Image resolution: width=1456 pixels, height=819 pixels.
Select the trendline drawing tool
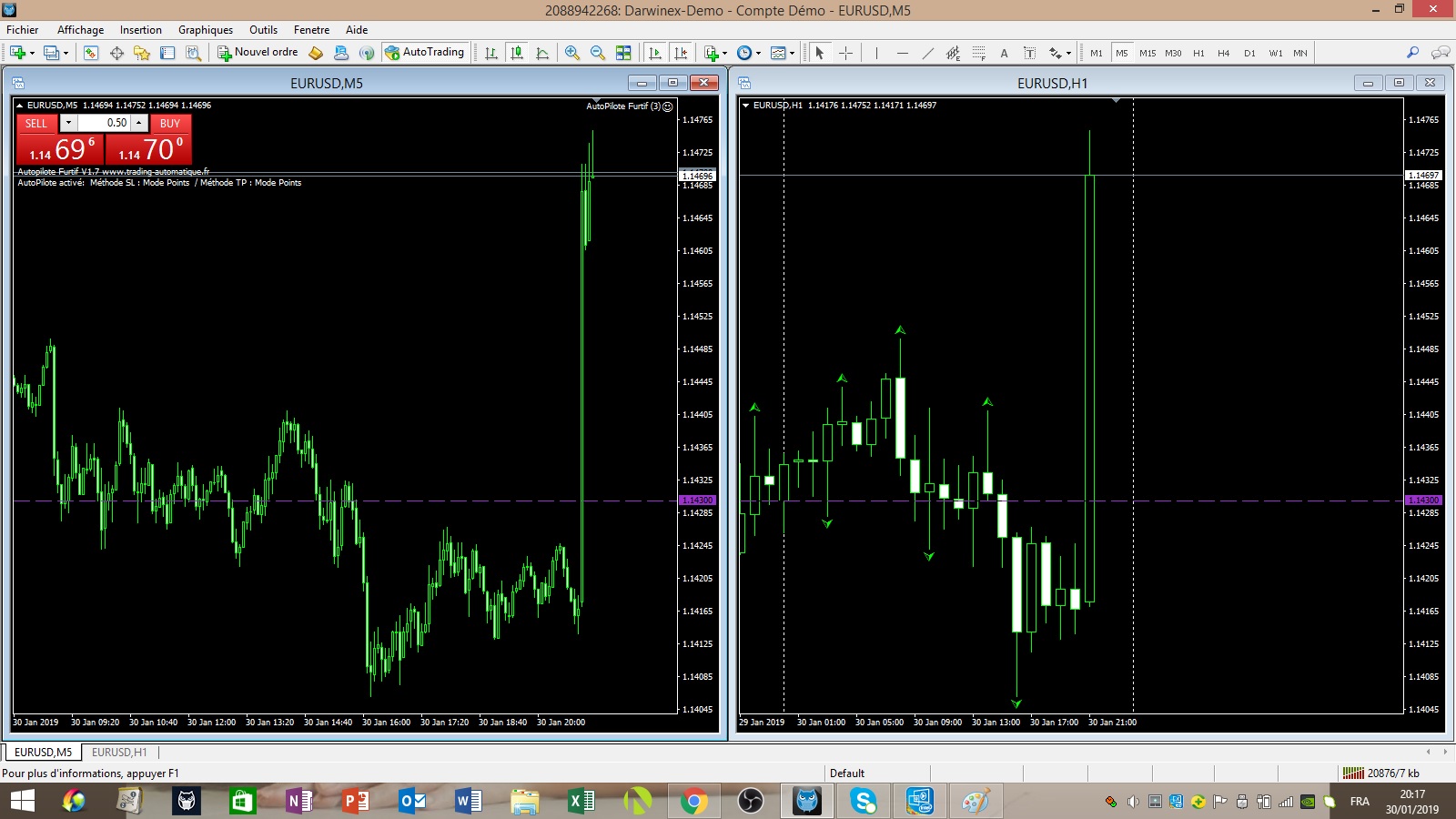[927, 53]
